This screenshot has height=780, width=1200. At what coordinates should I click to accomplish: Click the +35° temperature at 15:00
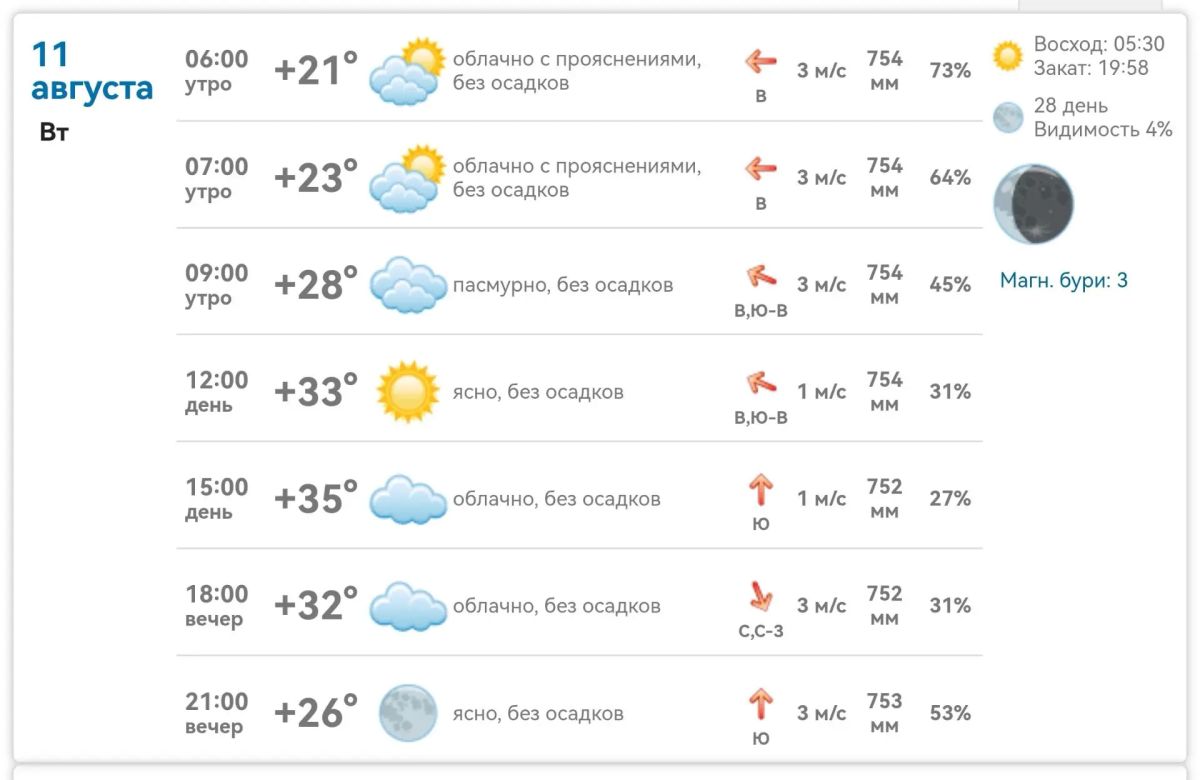316,498
